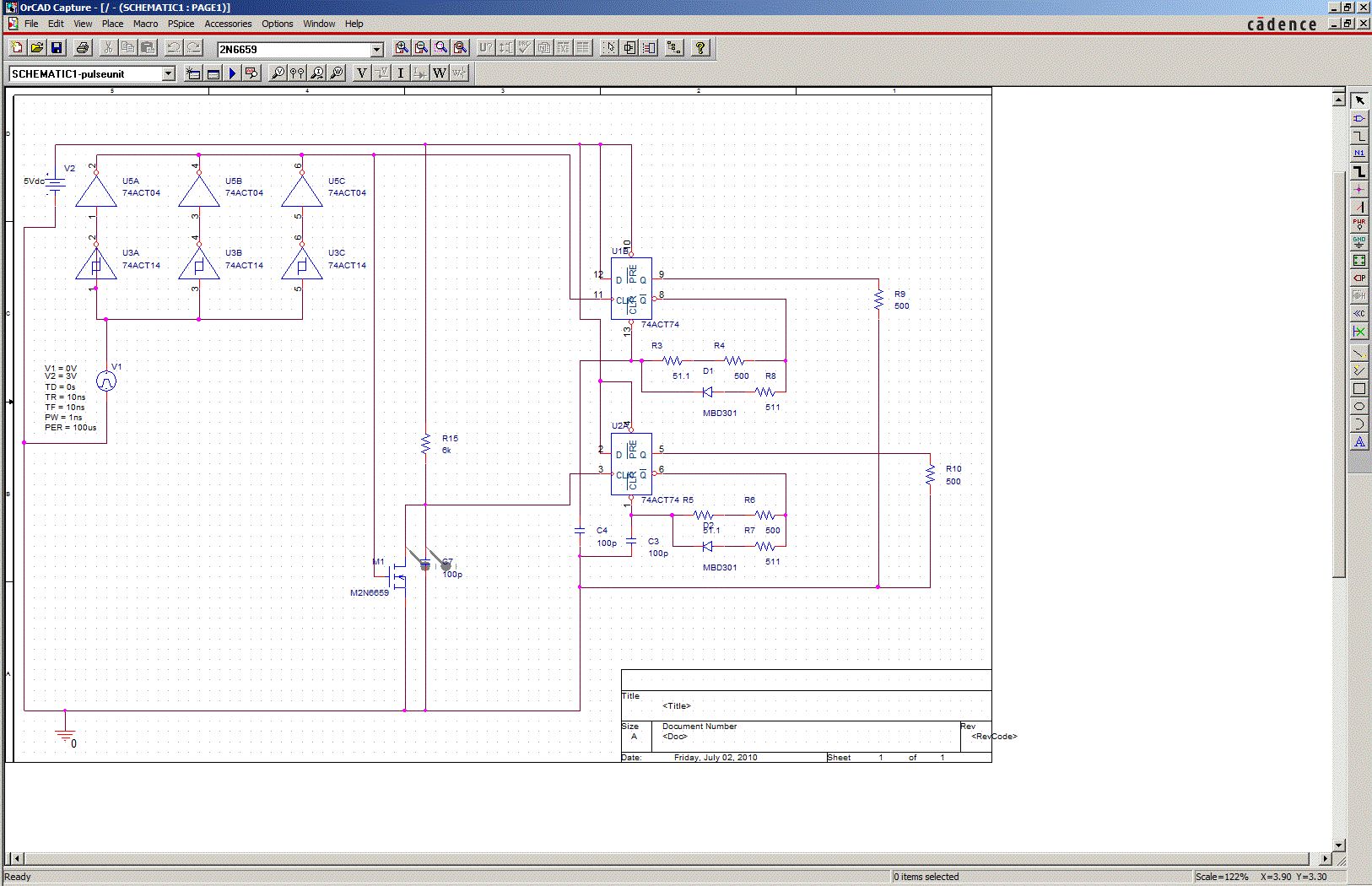This screenshot has width=1372, height=886.
Task: Click the V1 pulse source symbol
Action: point(106,381)
